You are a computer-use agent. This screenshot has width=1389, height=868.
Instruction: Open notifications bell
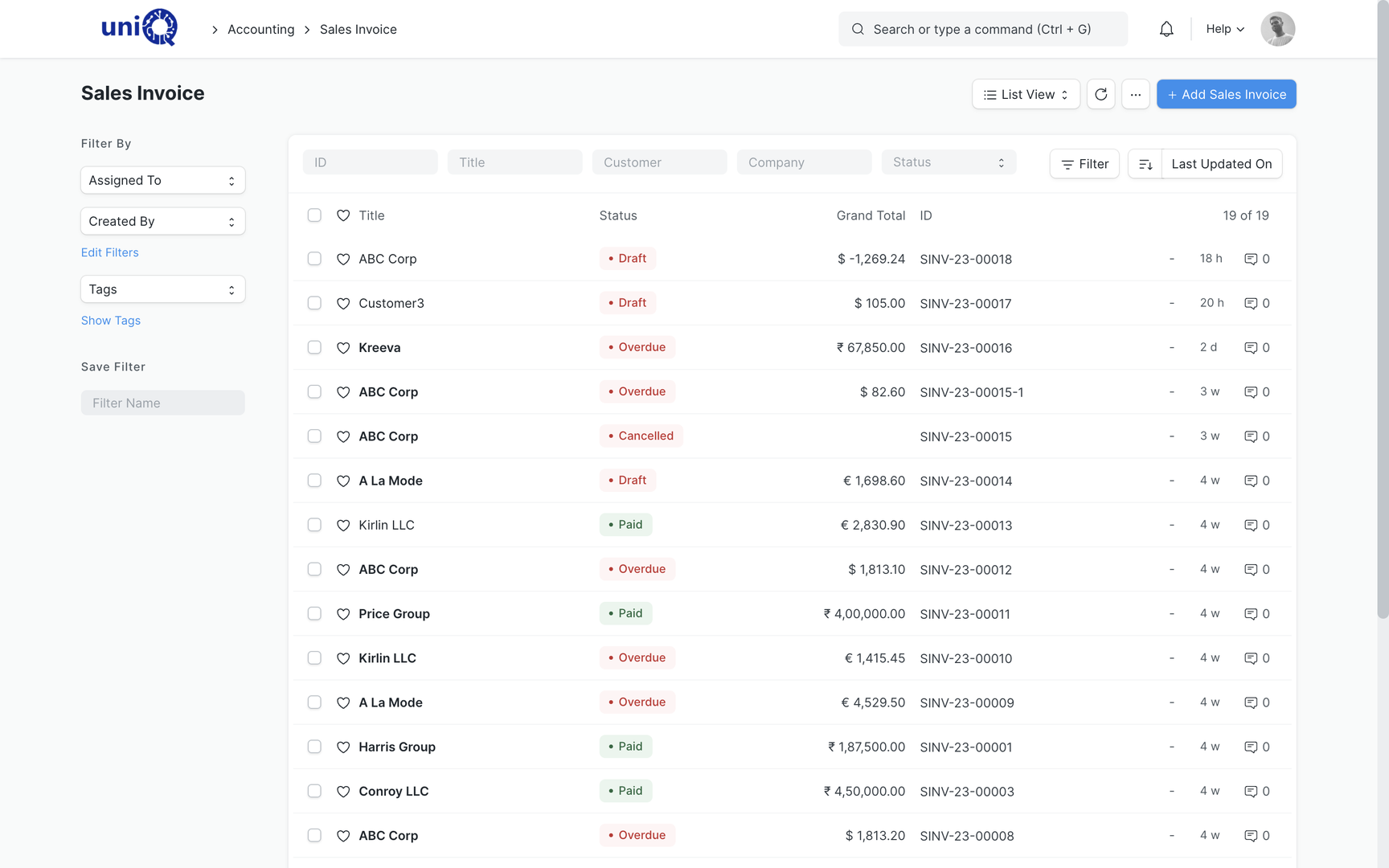click(1166, 29)
